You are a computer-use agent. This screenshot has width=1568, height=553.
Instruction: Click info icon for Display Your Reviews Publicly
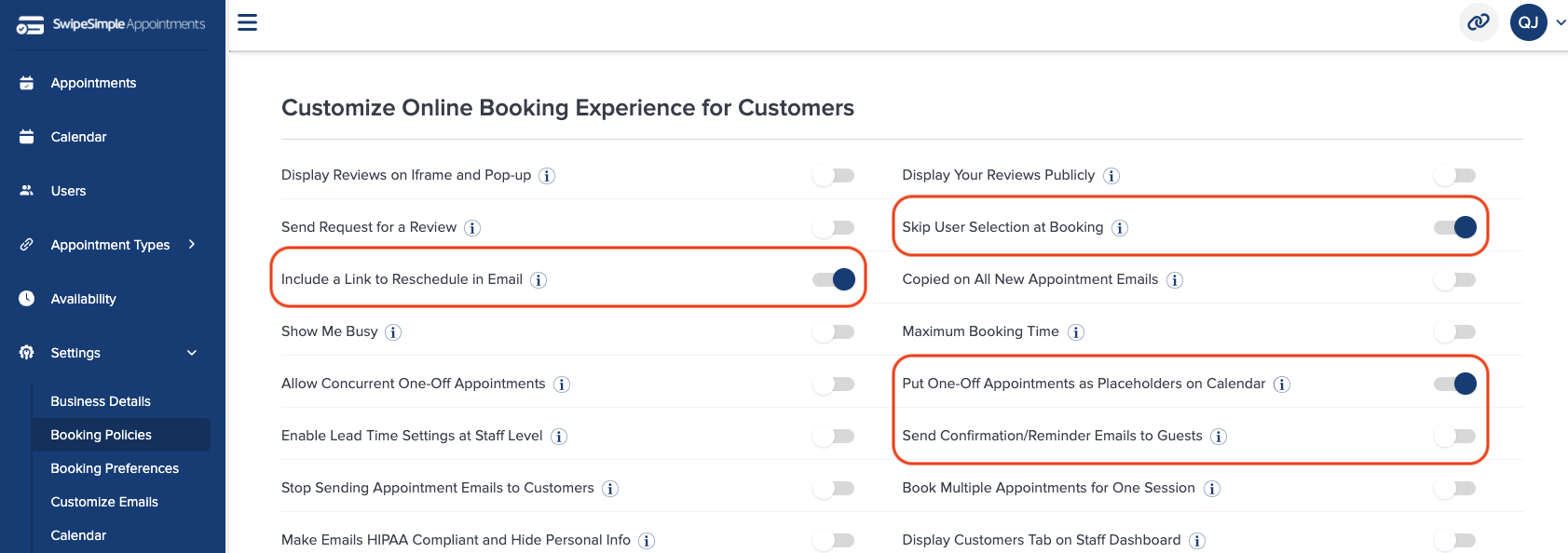[1111, 176]
